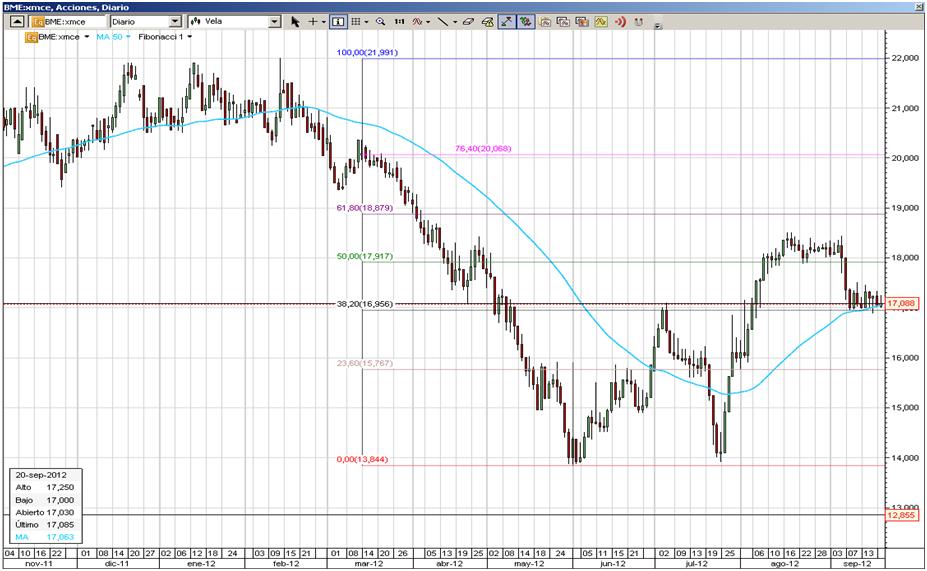This screenshot has height=571, width=927.
Task: Click the 14,000 price scale label
Action: coord(904,458)
